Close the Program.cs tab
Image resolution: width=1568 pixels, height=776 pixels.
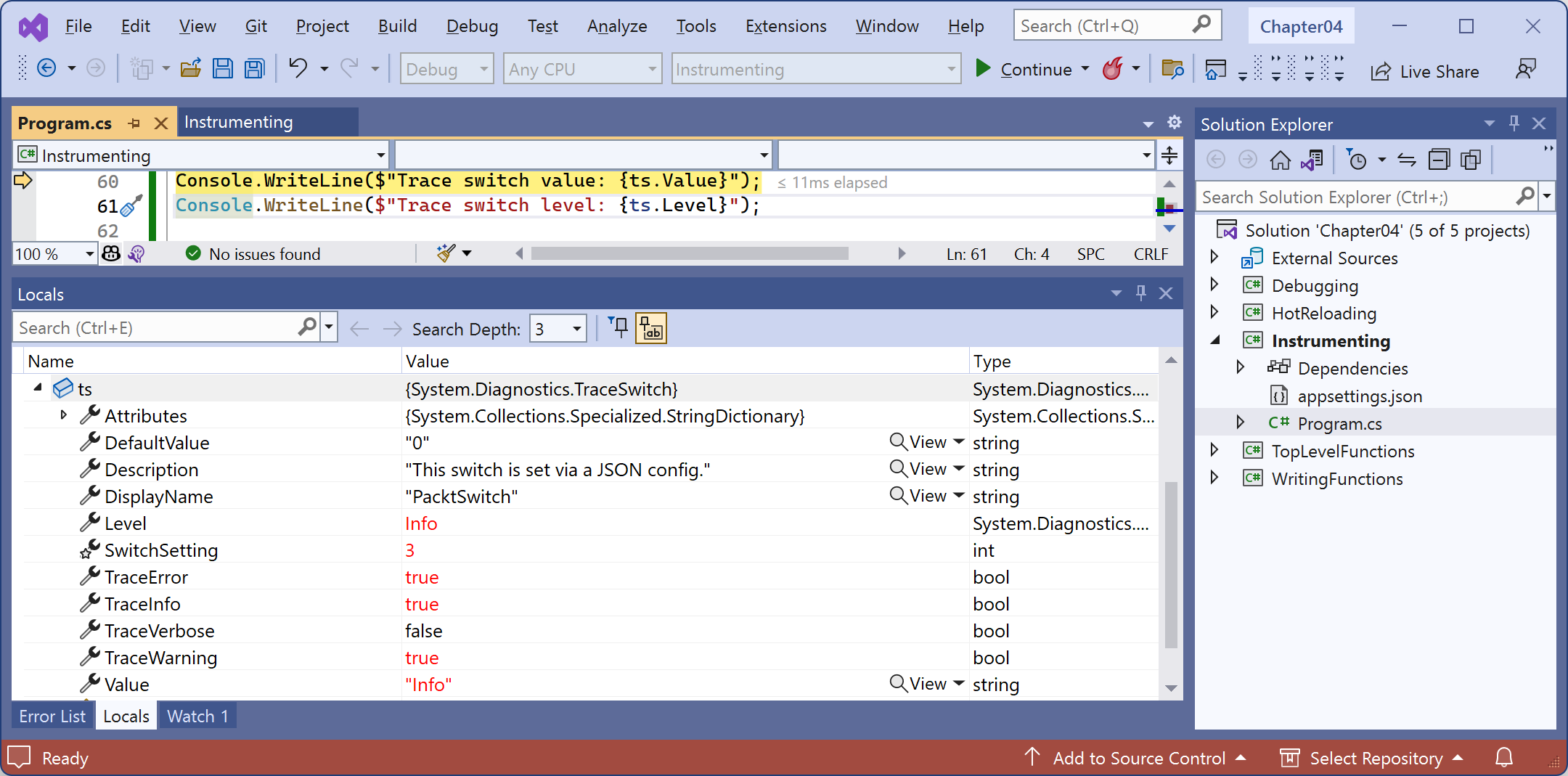[161, 123]
